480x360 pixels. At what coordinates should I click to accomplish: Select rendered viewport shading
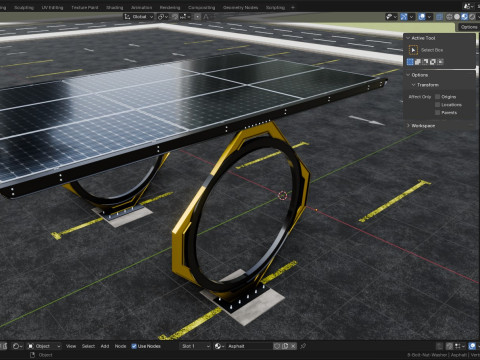[x=472, y=17]
